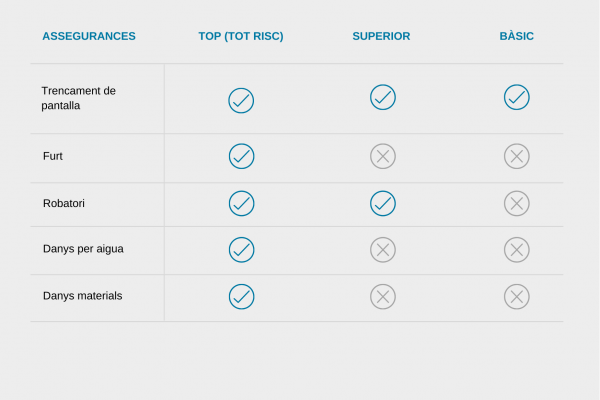Click the SUPERIOR checkmark for Trencament de pantalla
This screenshot has height=400, width=600.
383,97
